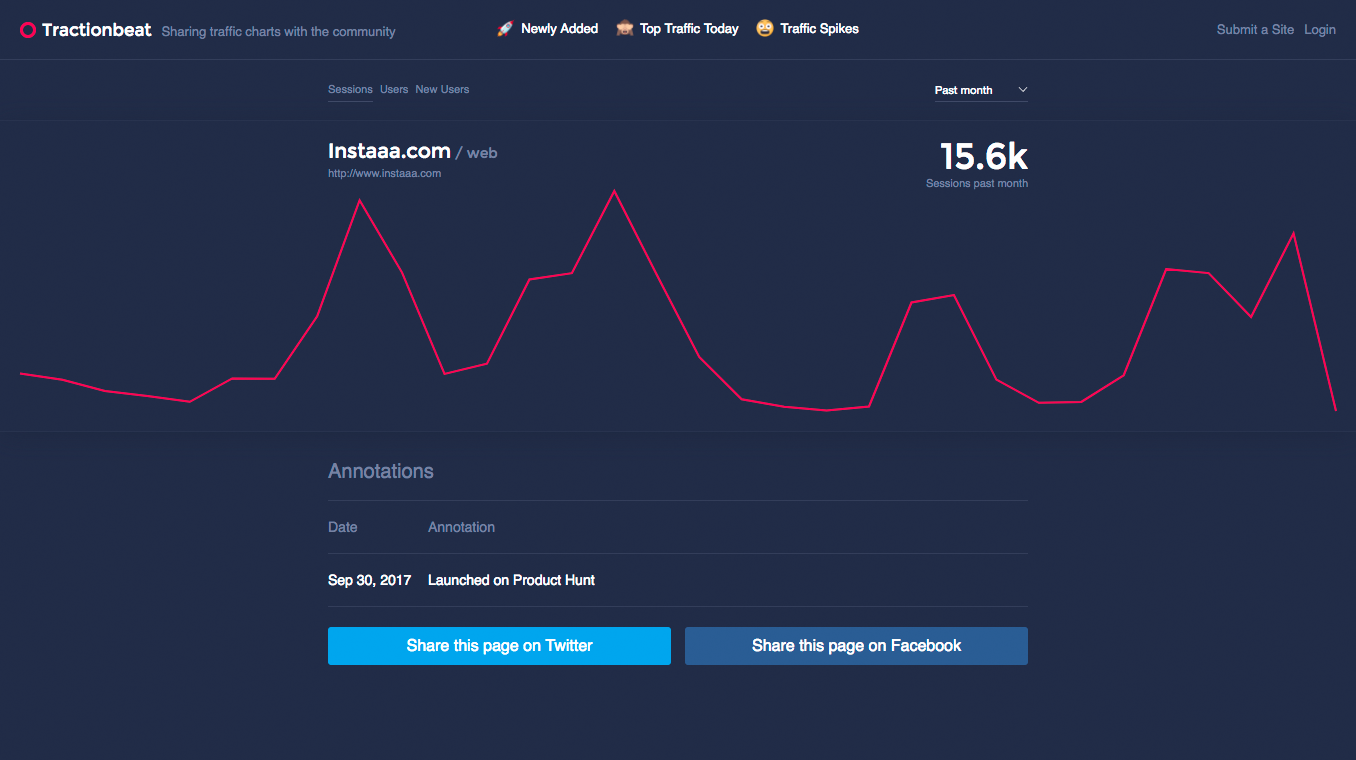The height and width of the screenshot is (760, 1356).
Task: Click the 15.6k sessions count
Action: (983, 156)
